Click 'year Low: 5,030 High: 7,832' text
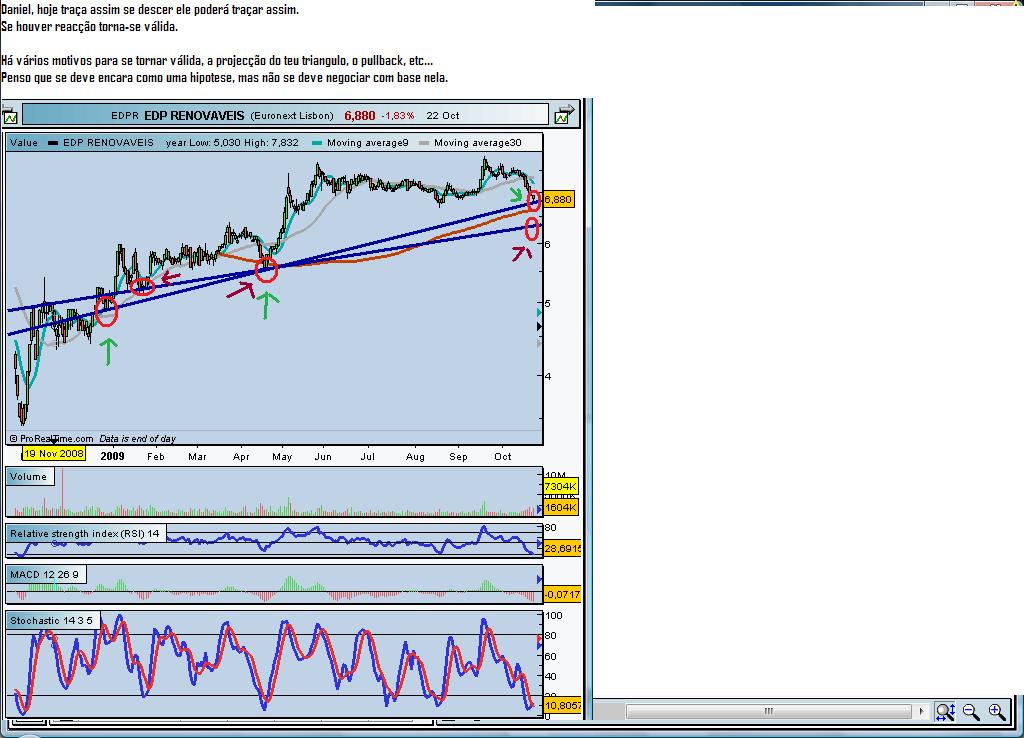1024x738 pixels. pyautogui.click(x=232, y=142)
